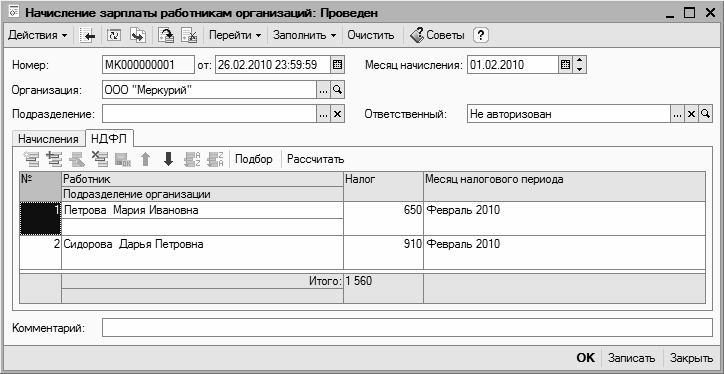The image size is (724, 374).
Task: Click the Налог column header
Action: point(383,187)
